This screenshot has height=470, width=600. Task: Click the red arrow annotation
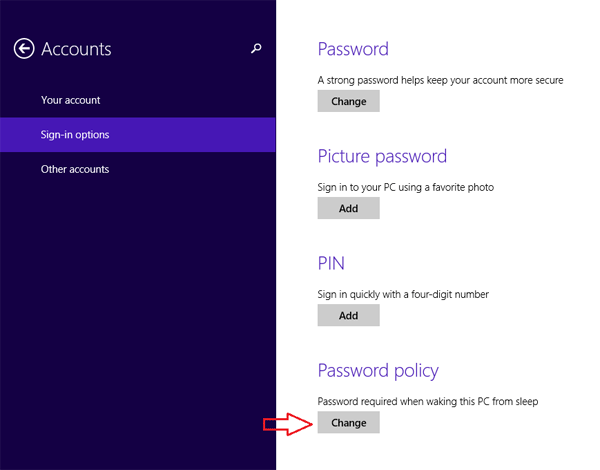pos(286,424)
